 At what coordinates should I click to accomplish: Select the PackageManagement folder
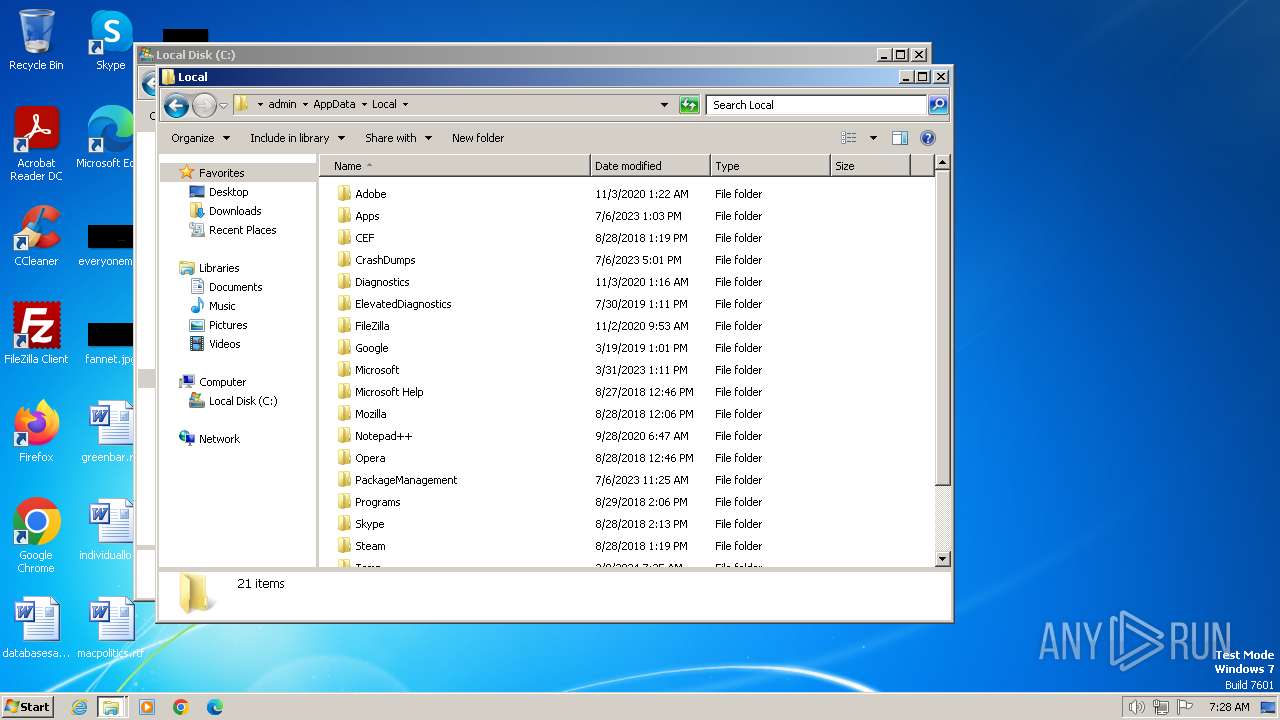pos(406,480)
